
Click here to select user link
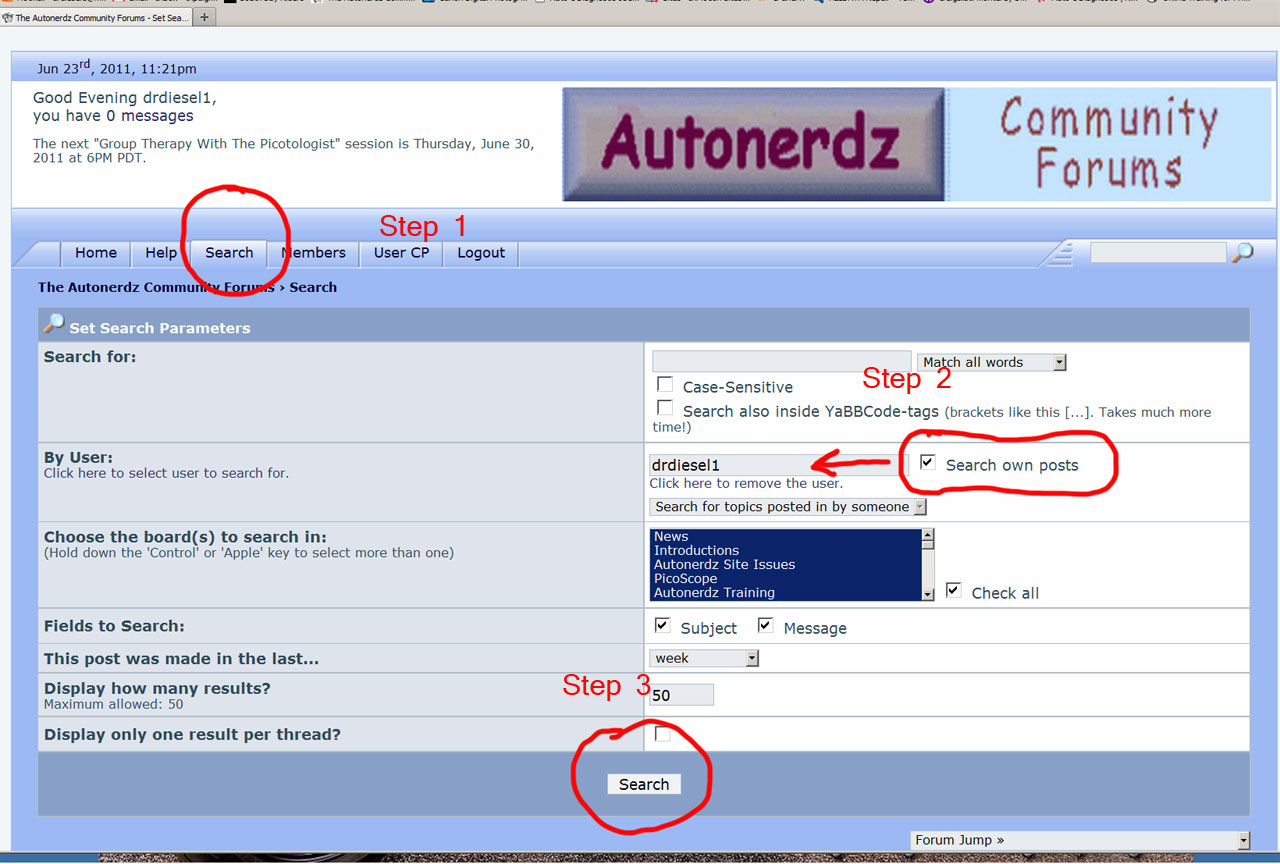[166, 473]
